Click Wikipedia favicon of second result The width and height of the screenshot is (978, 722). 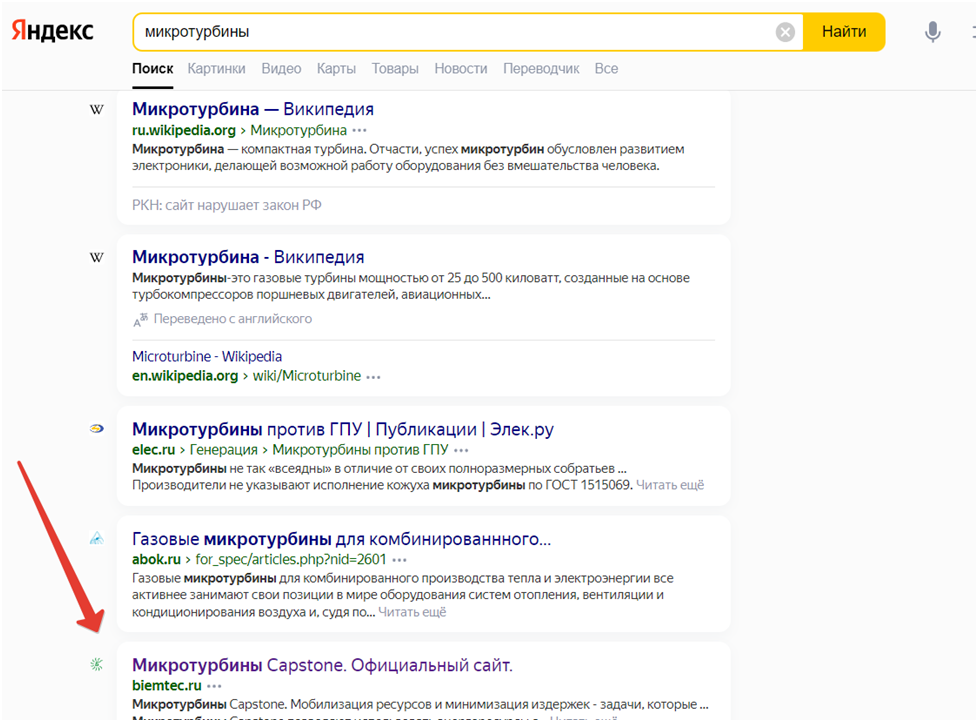pos(97,258)
